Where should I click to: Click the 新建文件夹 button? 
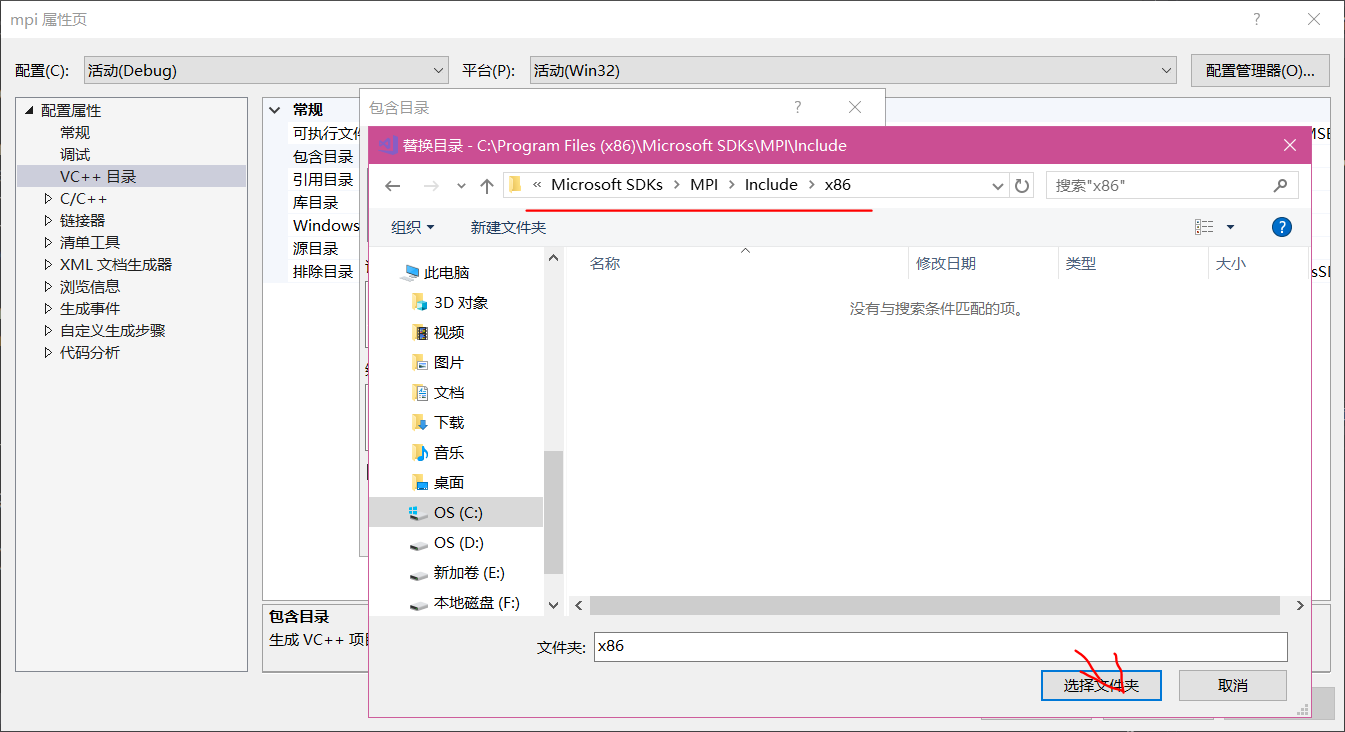[507, 227]
